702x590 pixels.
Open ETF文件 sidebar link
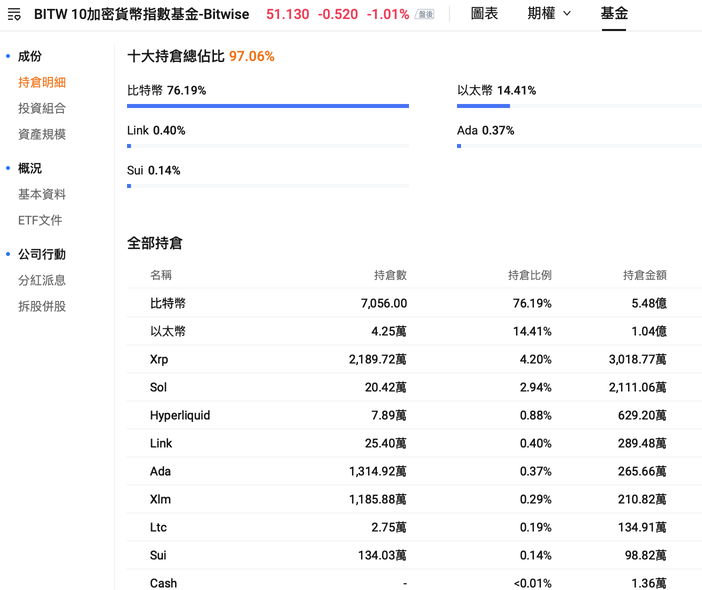click(40, 220)
